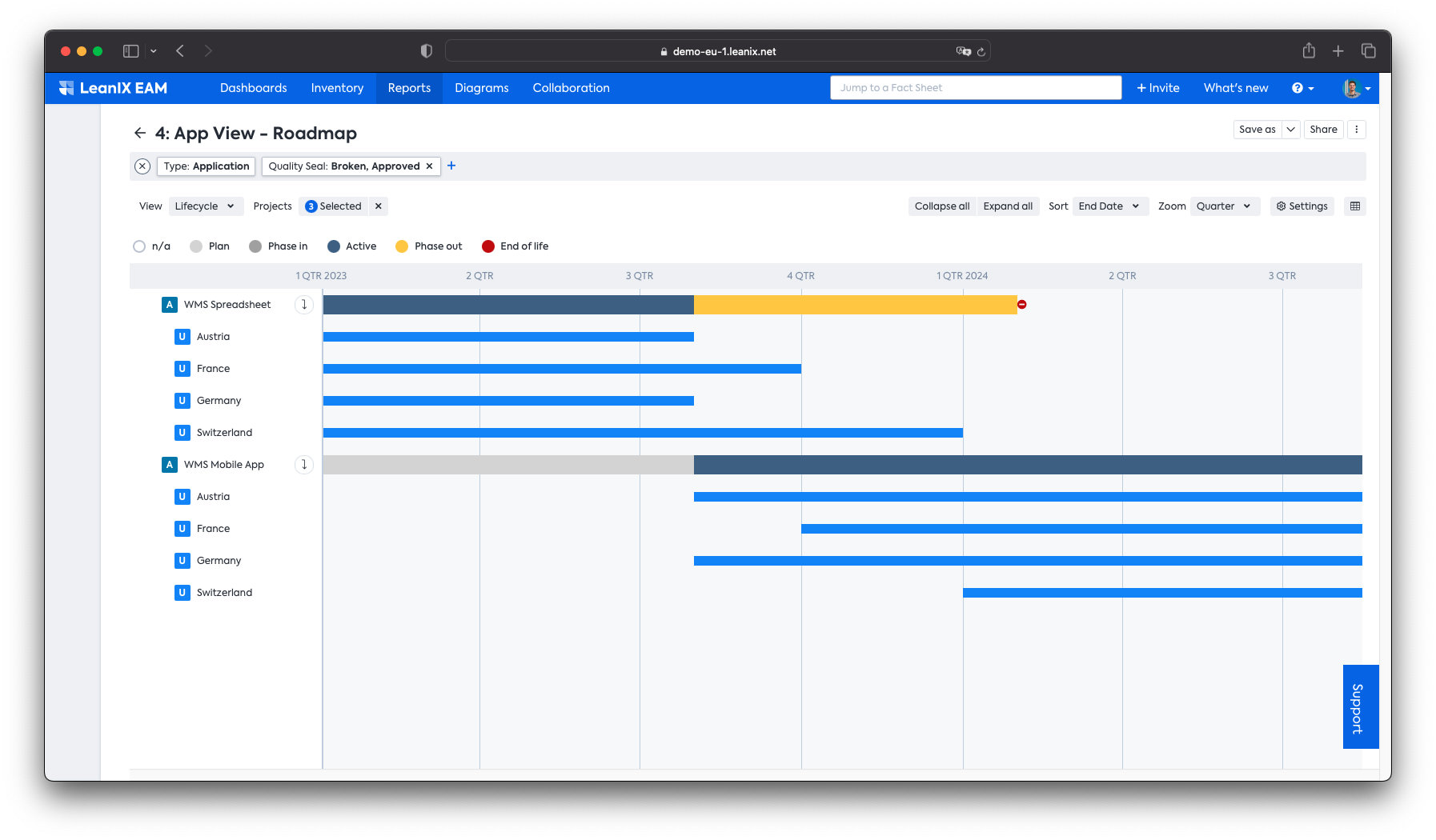Click the Switzerland bar under WMS Spreadsheet
This screenshot has width=1436, height=840.
click(643, 433)
